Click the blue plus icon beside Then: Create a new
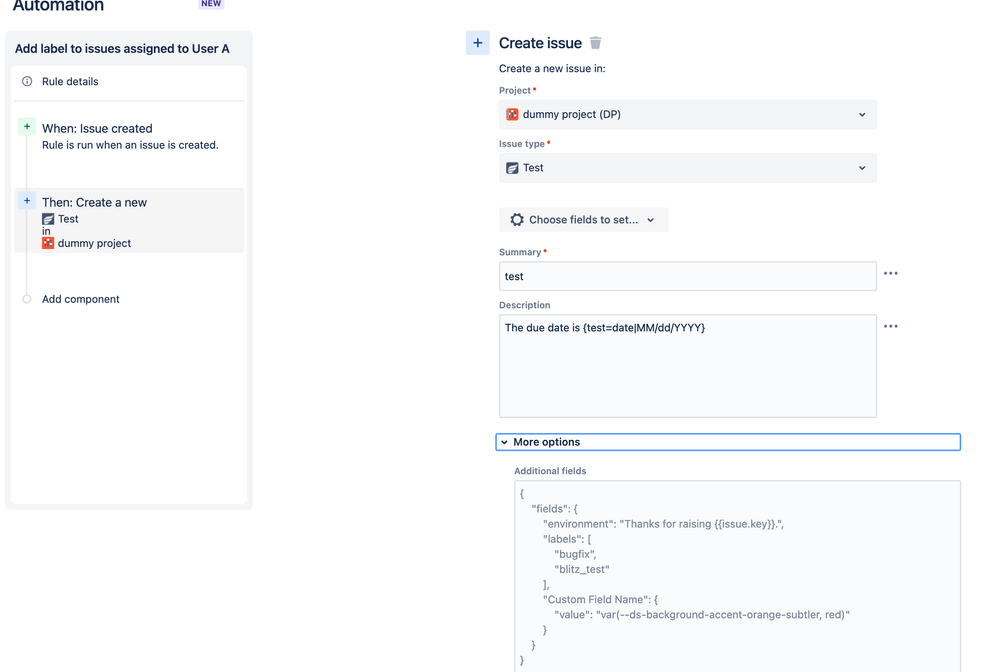The image size is (999, 672). point(27,201)
